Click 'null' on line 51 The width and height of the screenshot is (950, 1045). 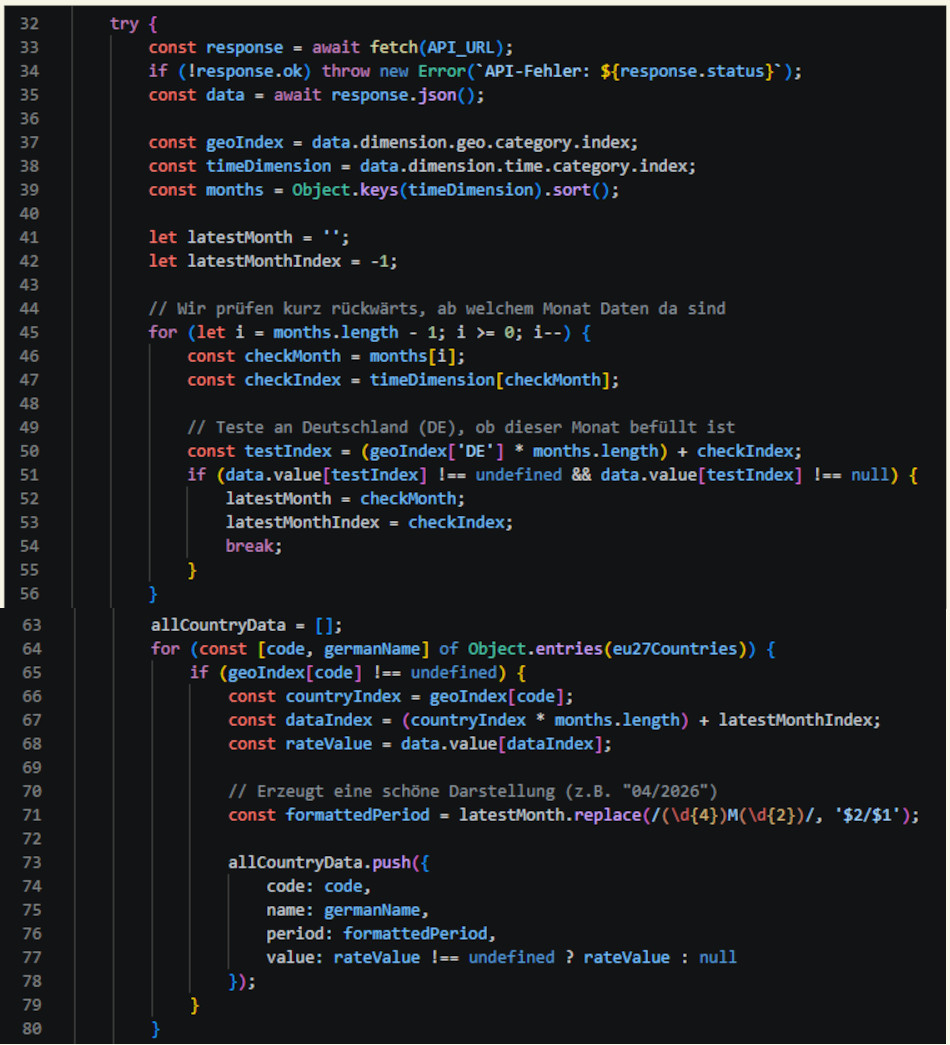870,475
